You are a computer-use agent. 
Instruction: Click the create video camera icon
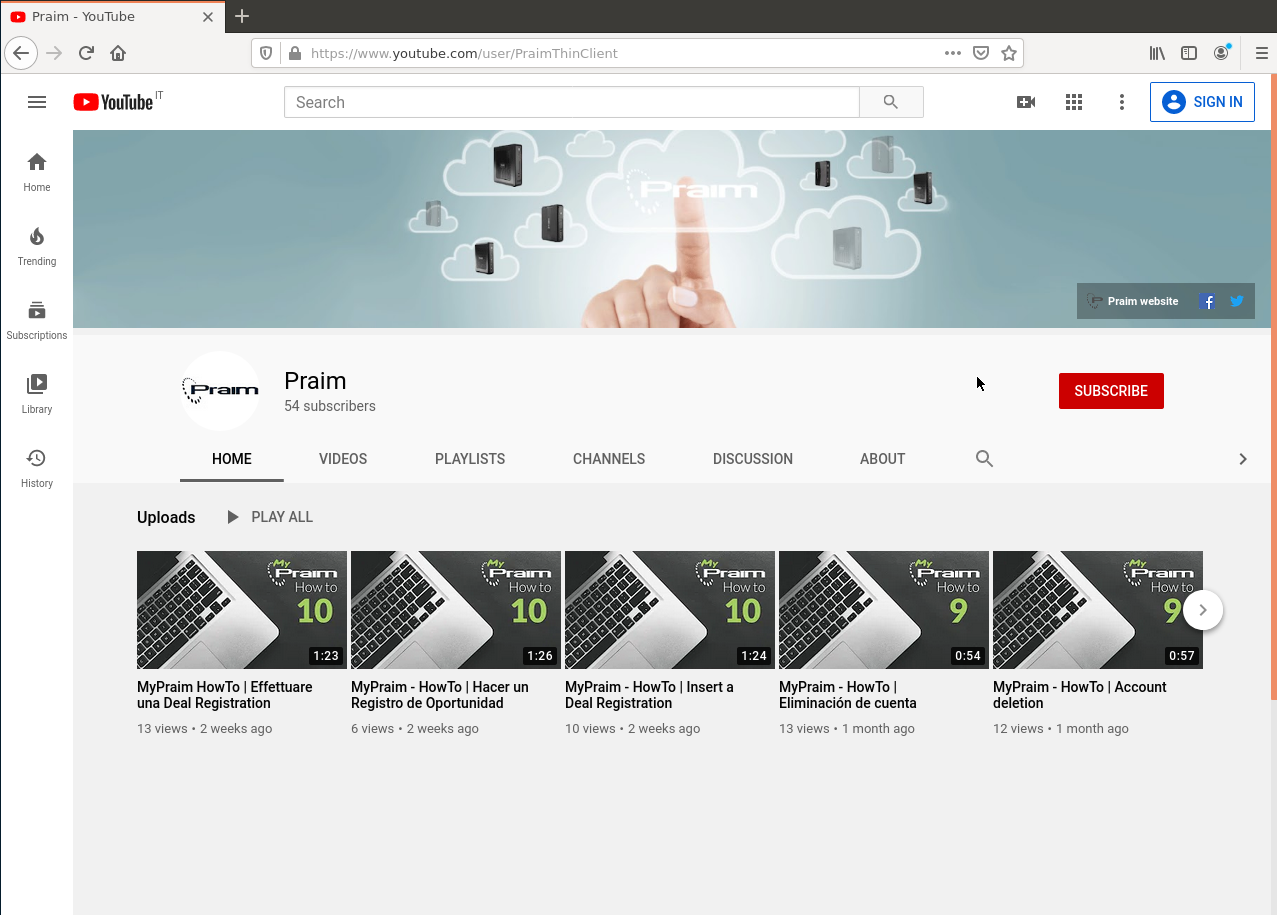pyautogui.click(x=1026, y=102)
